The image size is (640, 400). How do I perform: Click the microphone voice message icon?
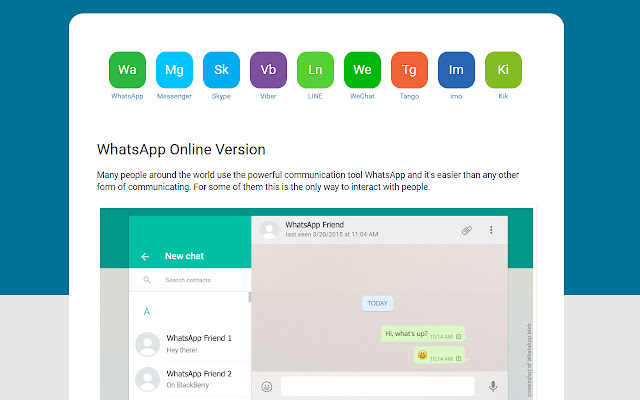pos(493,386)
